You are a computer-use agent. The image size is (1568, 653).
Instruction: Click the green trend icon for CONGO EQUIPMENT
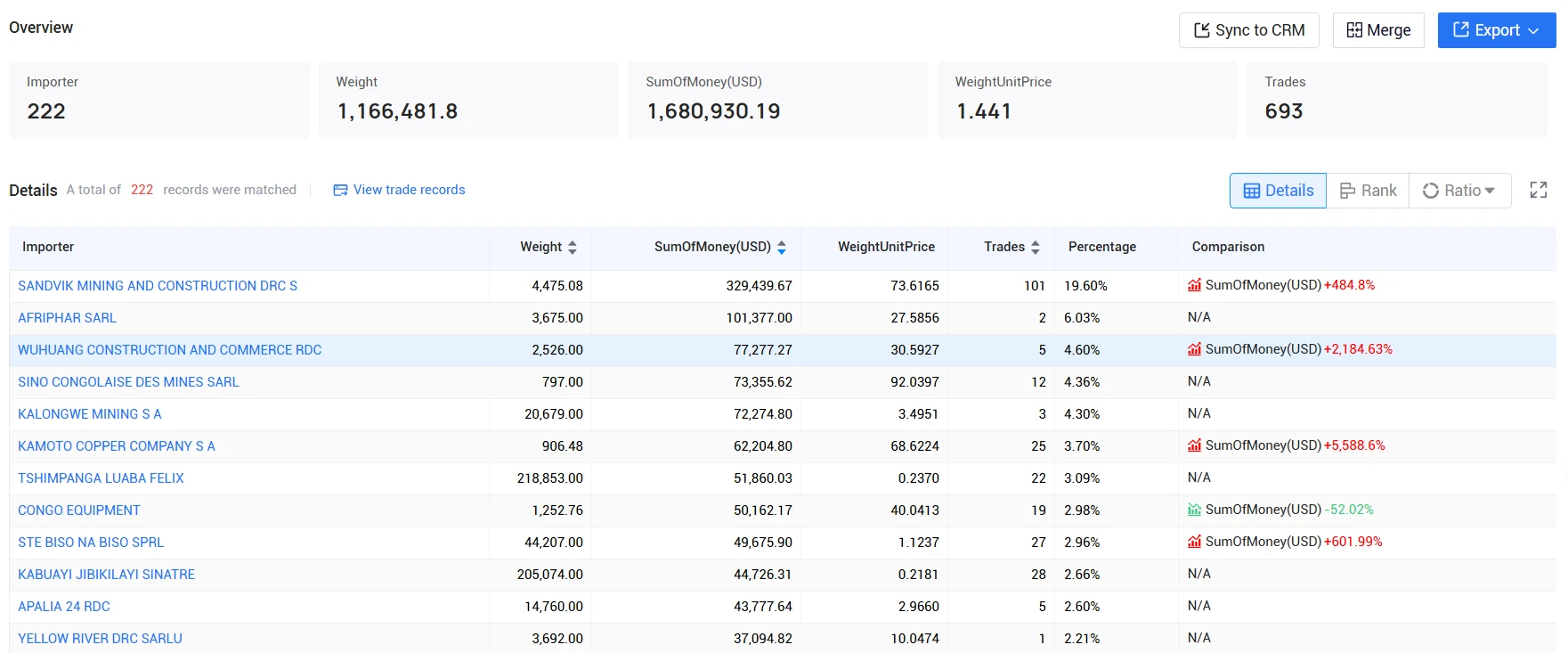pos(1195,510)
